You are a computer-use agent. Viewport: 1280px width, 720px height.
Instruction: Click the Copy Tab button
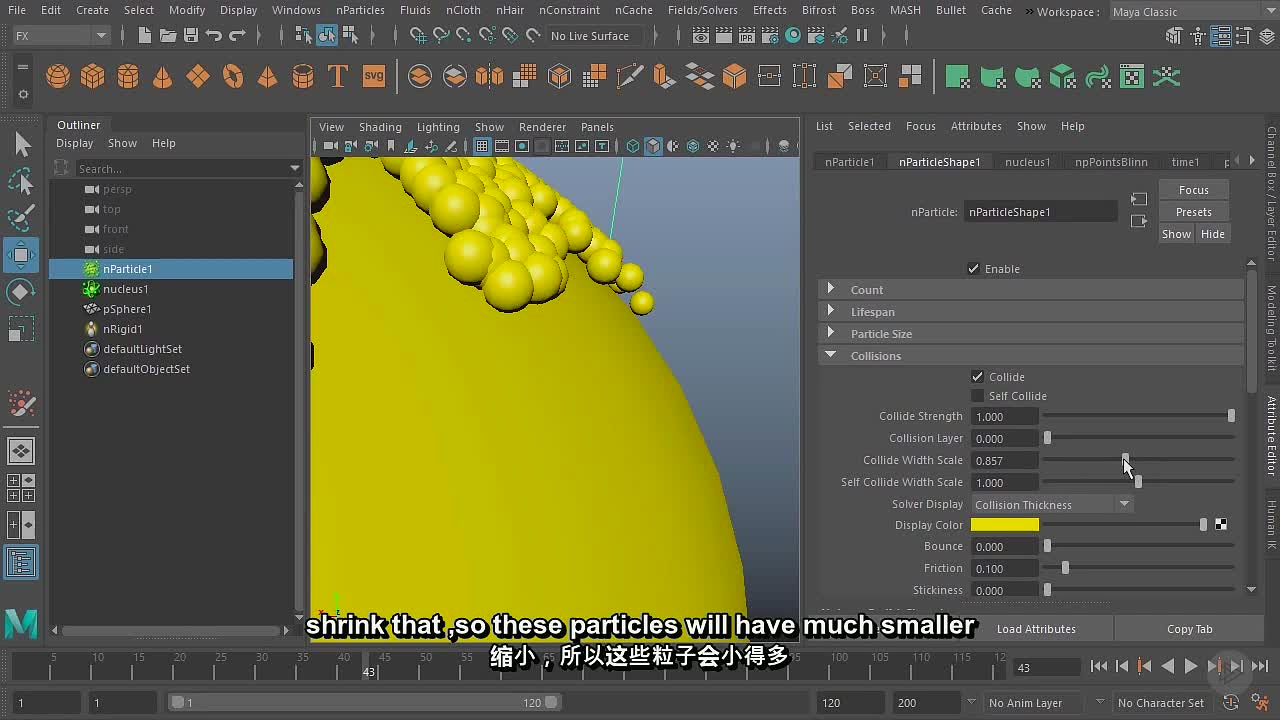(x=1189, y=628)
